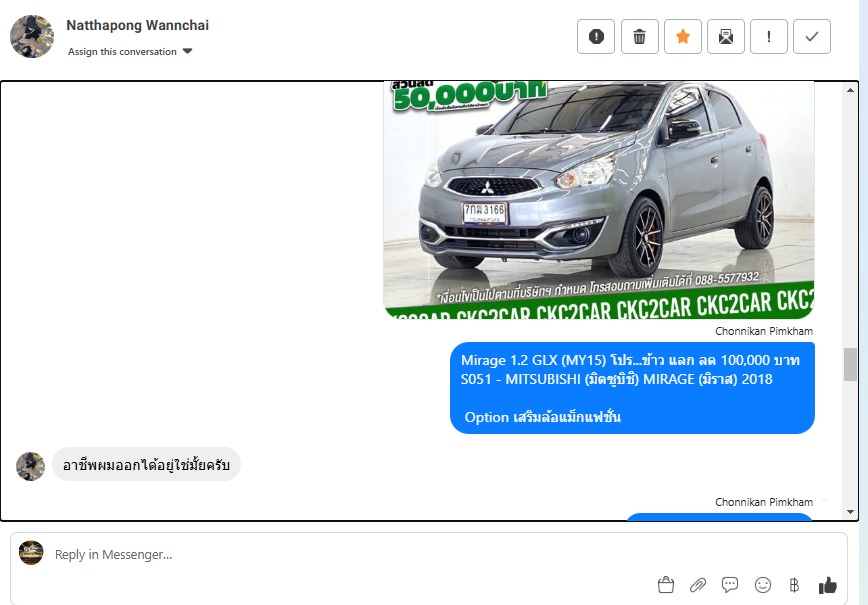The height and width of the screenshot is (605, 868).
Task: Click the Chonnikan Pimkham label below the gray message
Action: coord(764,502)
